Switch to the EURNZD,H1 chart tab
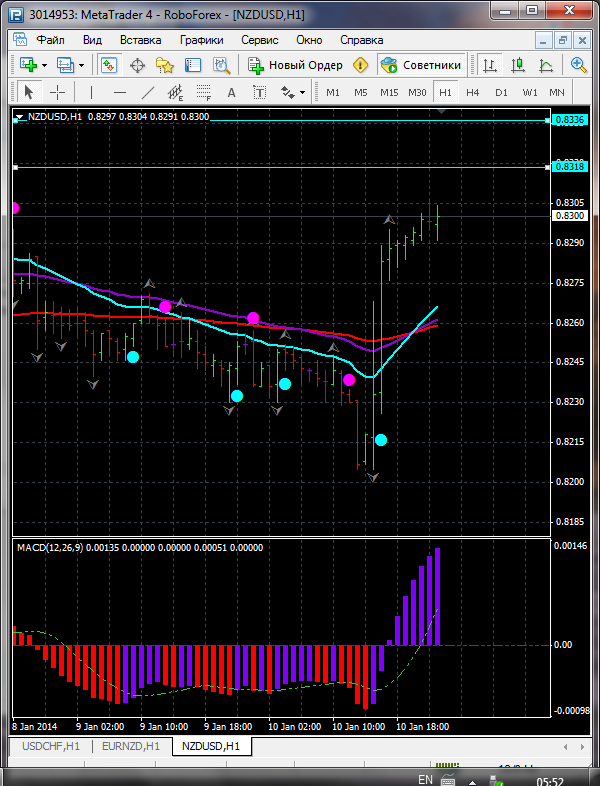Image resolution: width=600 pixels, height=786 pixels. click(131, 746)
